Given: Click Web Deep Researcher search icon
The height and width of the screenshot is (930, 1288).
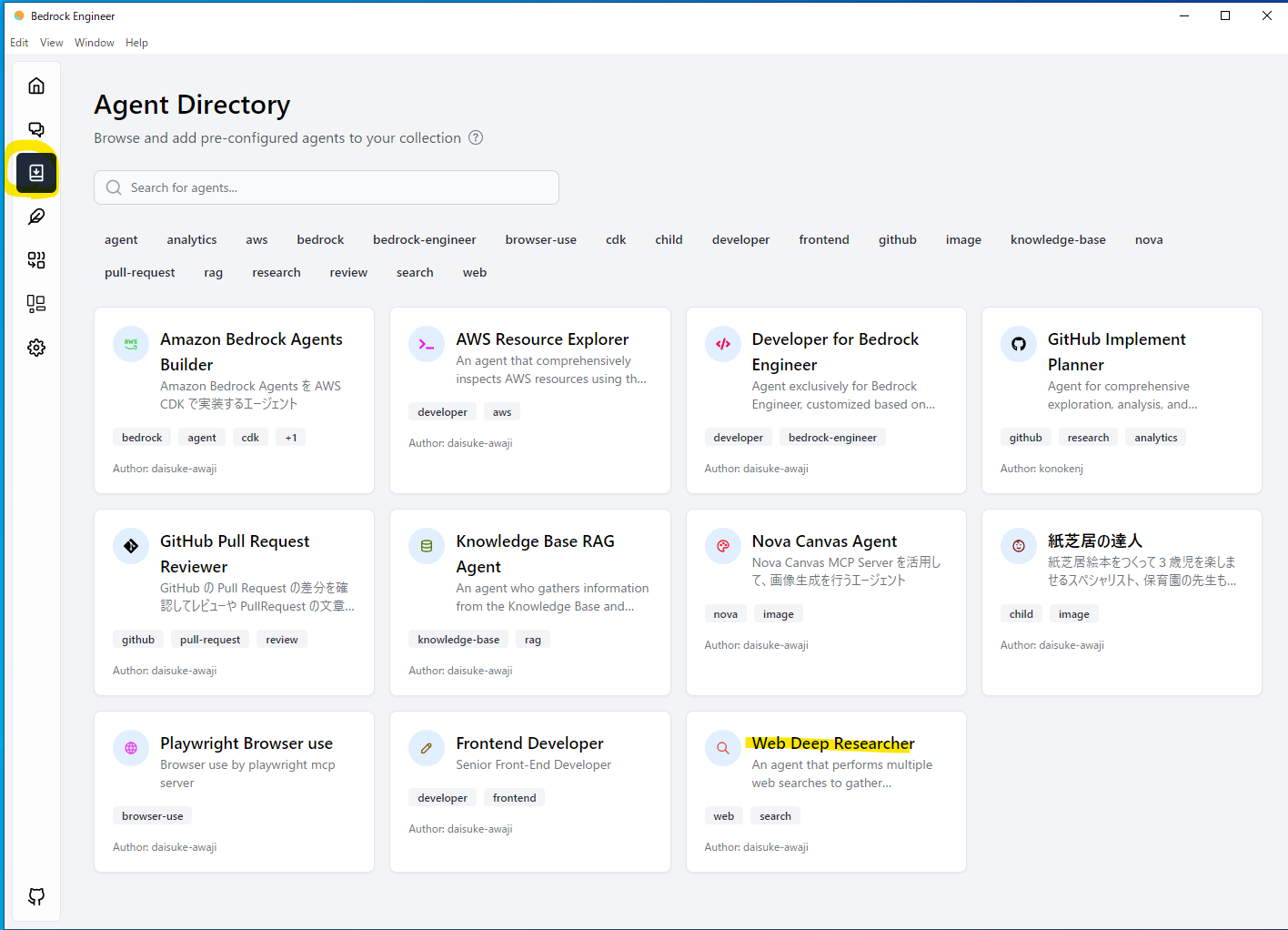Looking at the screenshot, I should point(723,748).
